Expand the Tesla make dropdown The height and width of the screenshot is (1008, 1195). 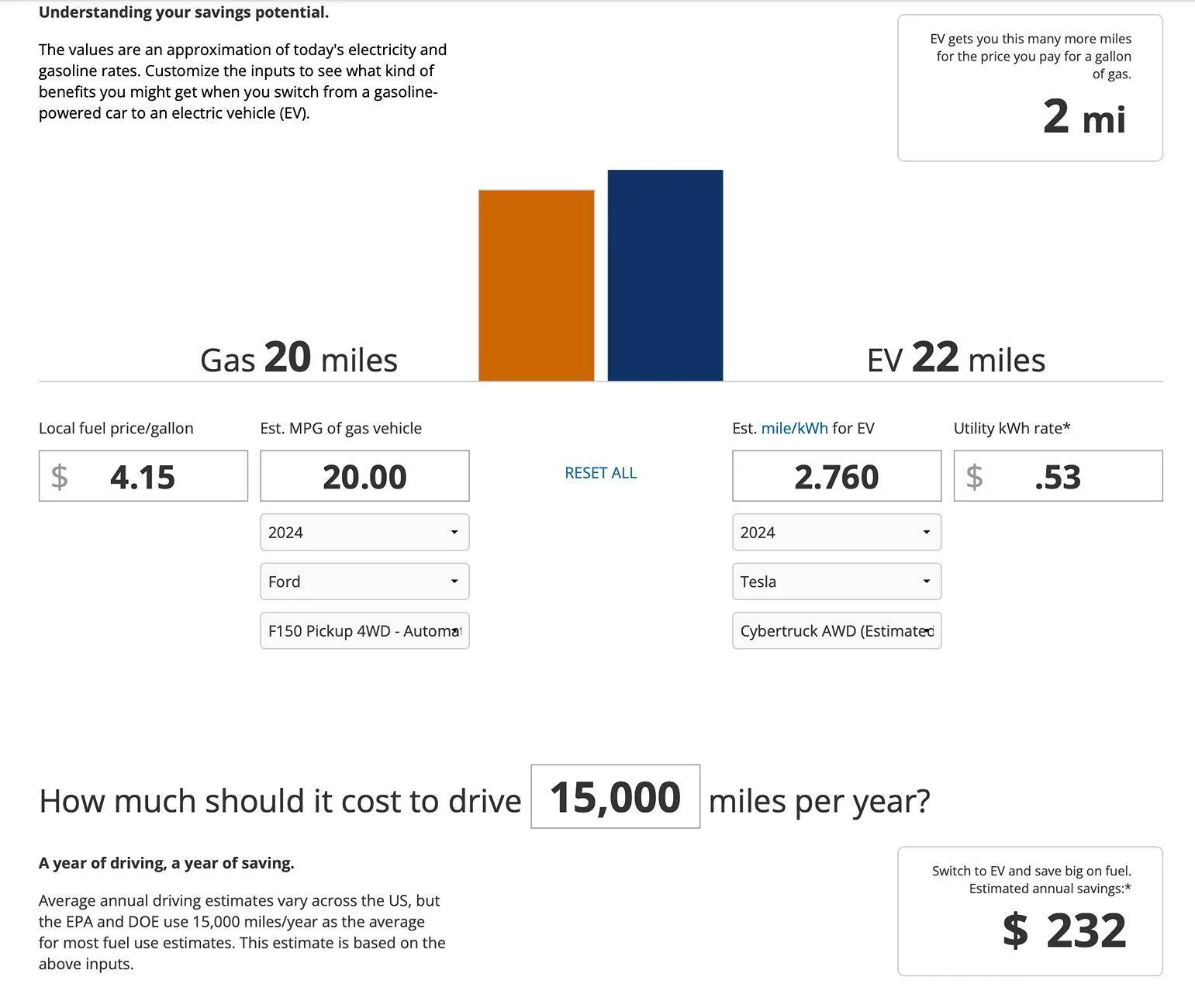click(837, 582)
